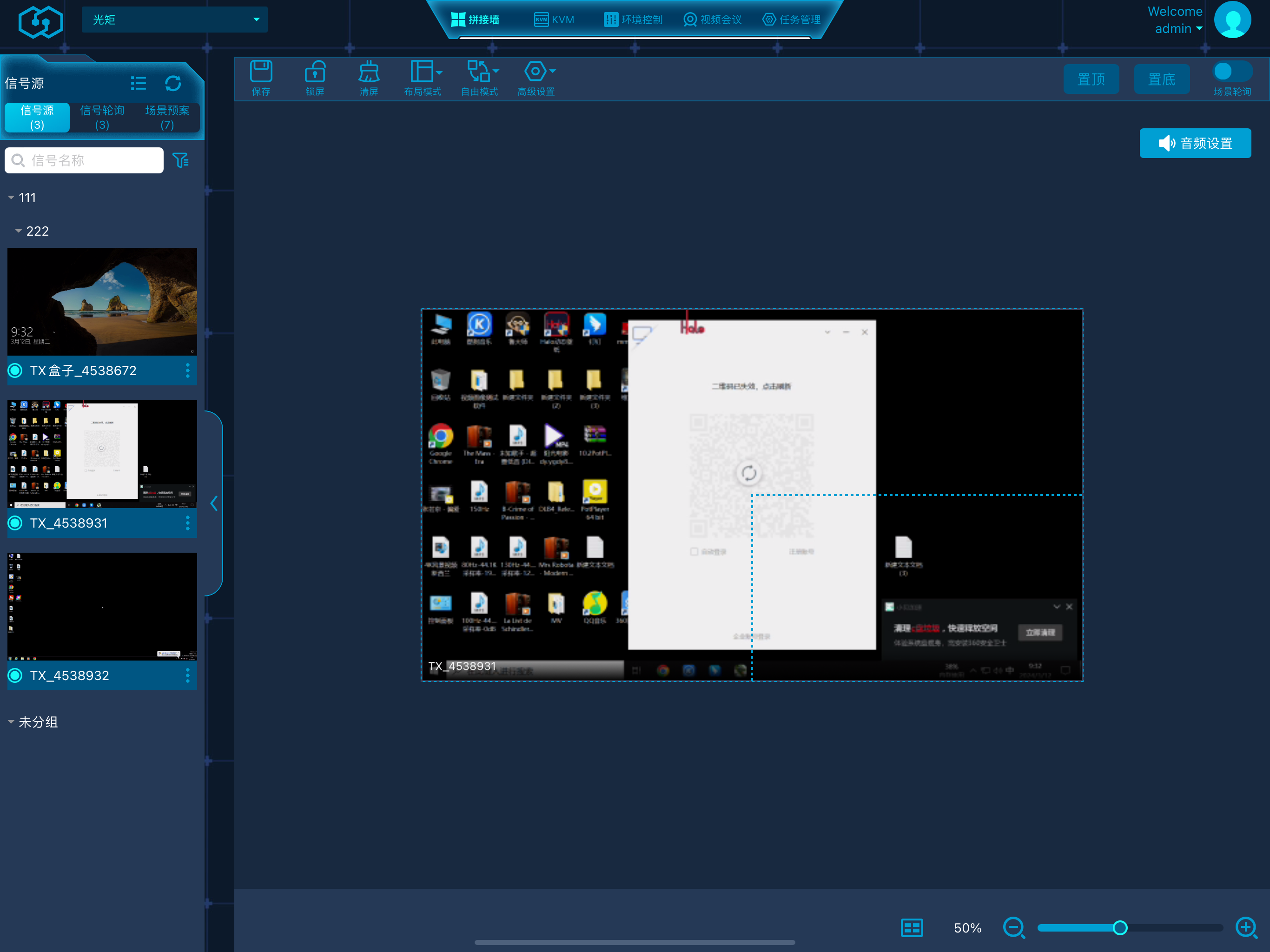Click the zoom in magnifier icon

pyautogui.click(x=1246, y=927)
